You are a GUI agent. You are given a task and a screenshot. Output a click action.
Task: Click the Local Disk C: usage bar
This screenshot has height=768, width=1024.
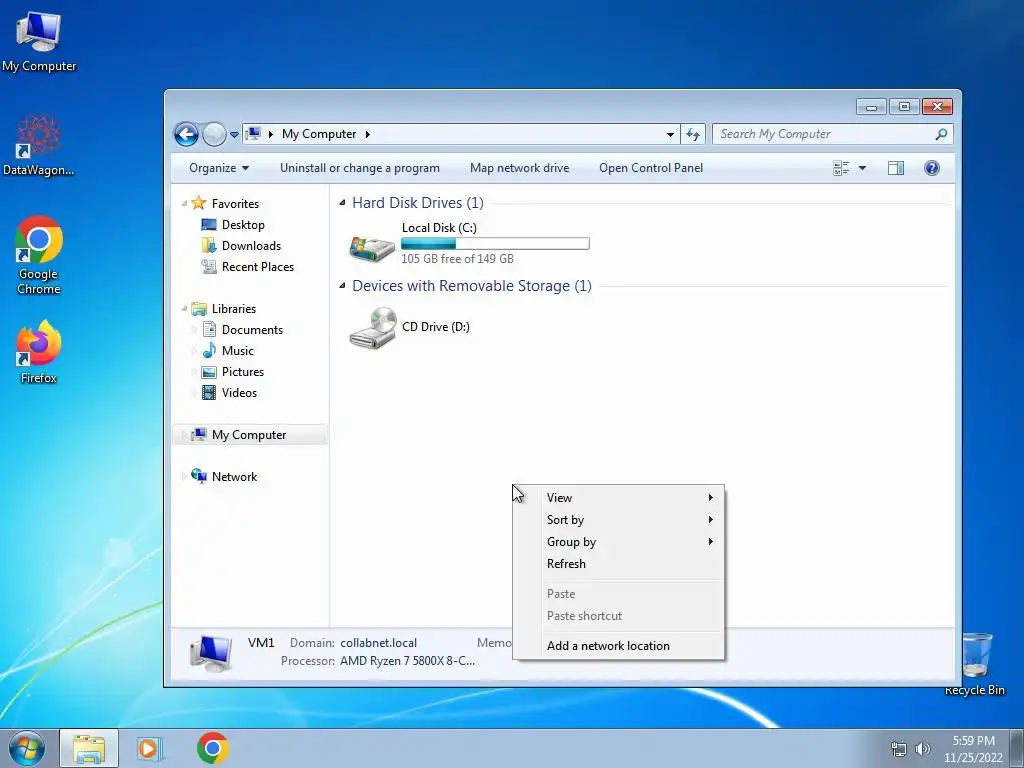tap(495, 244)
